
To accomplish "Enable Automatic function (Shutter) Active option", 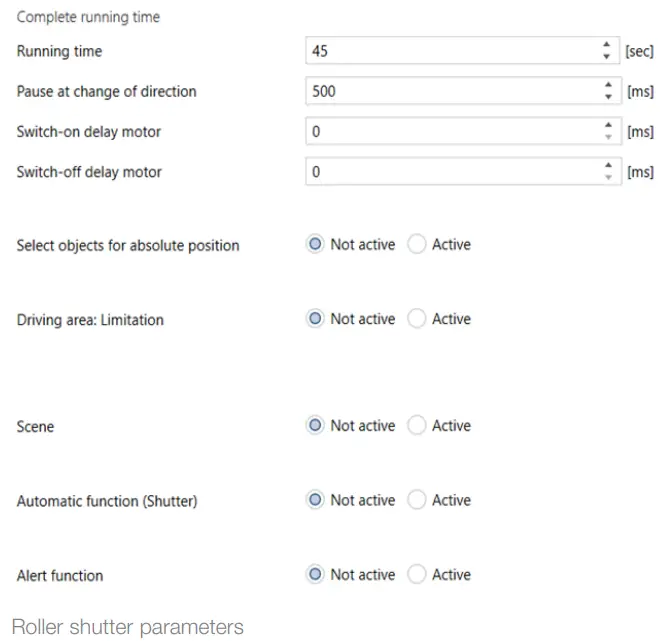I will (417, 500).
